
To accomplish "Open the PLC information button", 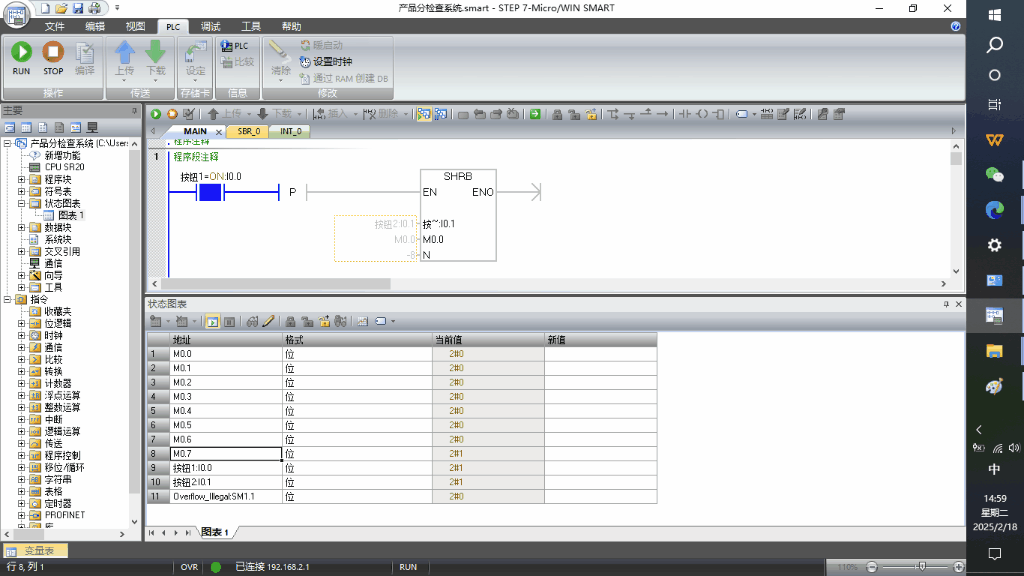I will click(x=234, y=46).
